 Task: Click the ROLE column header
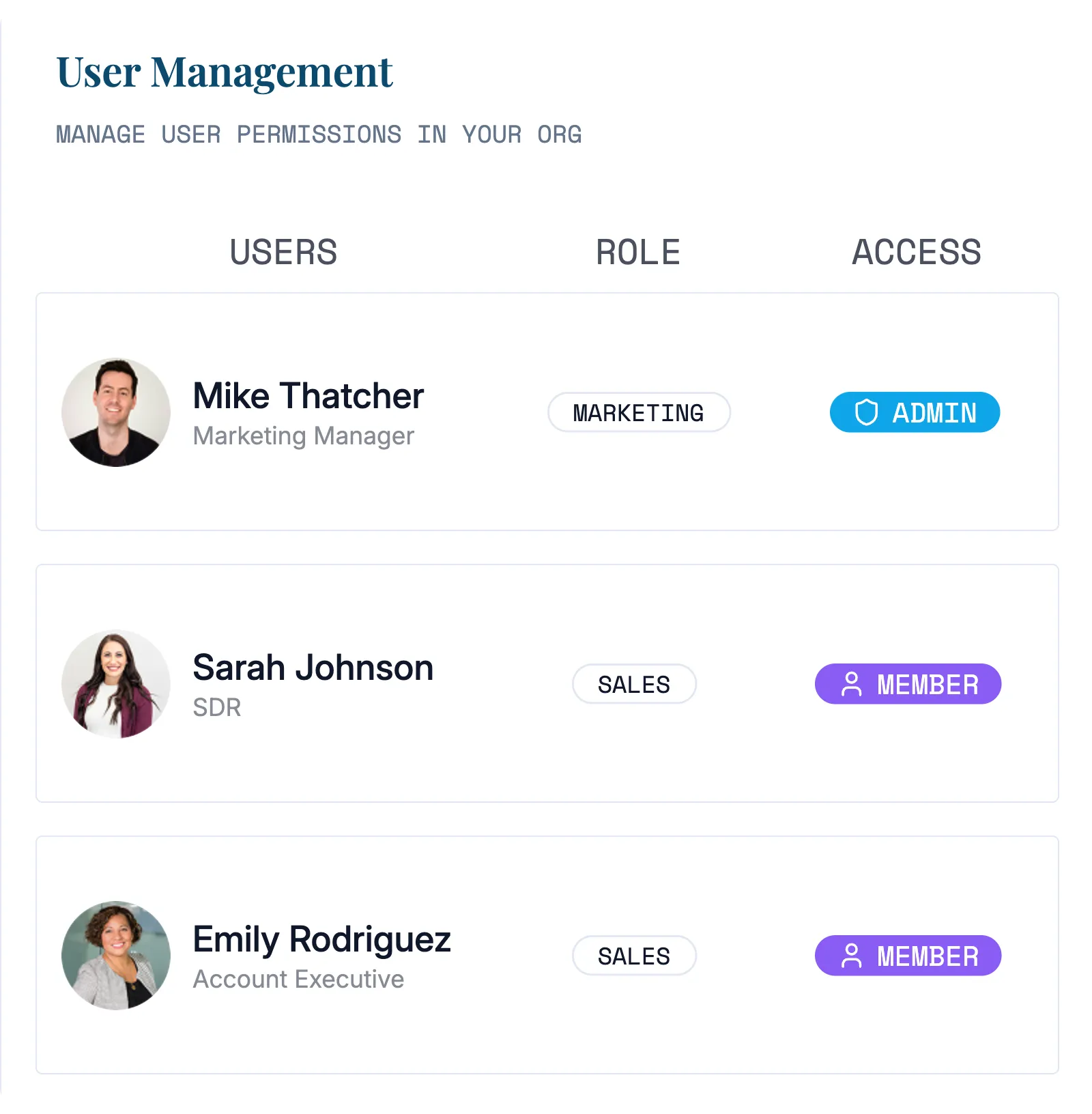point(638,252)
